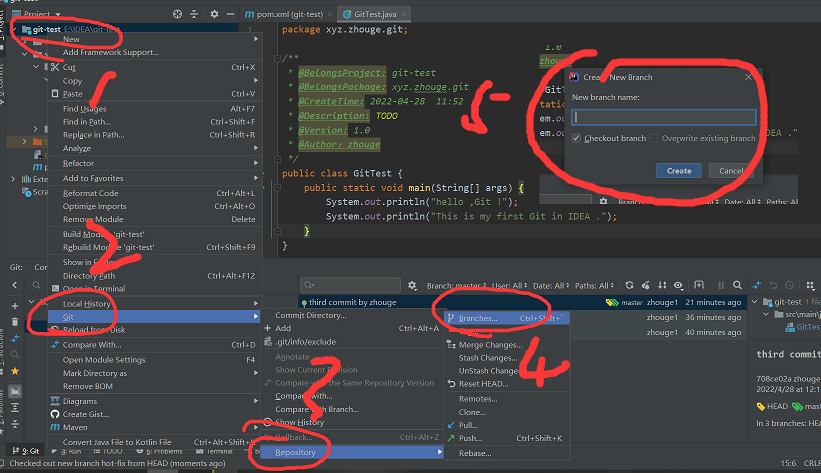Click the Git log settings gear icon
The image size is (821, 473).
414,285
